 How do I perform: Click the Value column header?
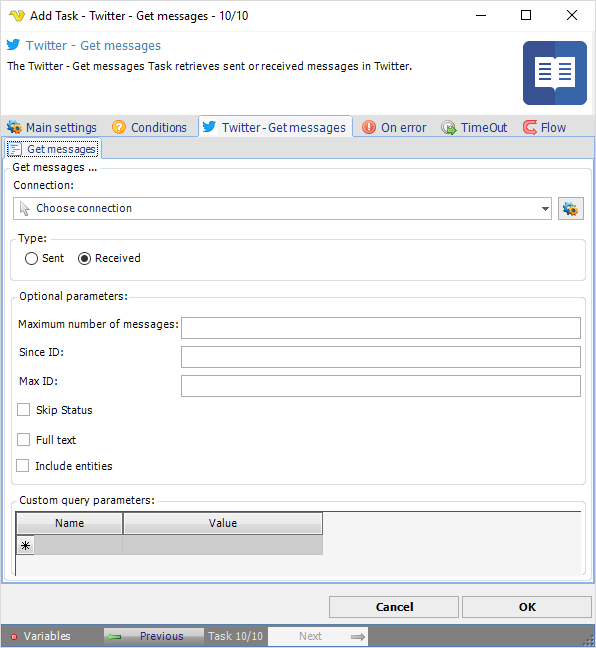[x=223, y=523]
